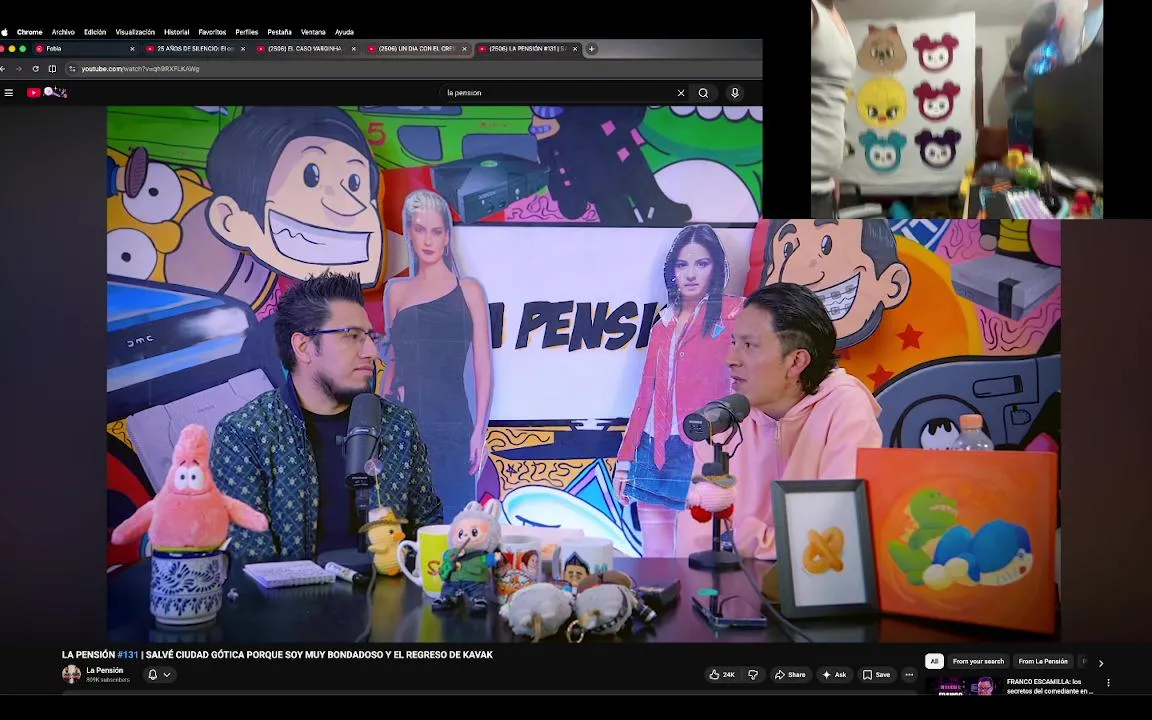The height and width of the screenshot is (720, 1152).
Task: Go forward in browser history
Action: (19, 68)
